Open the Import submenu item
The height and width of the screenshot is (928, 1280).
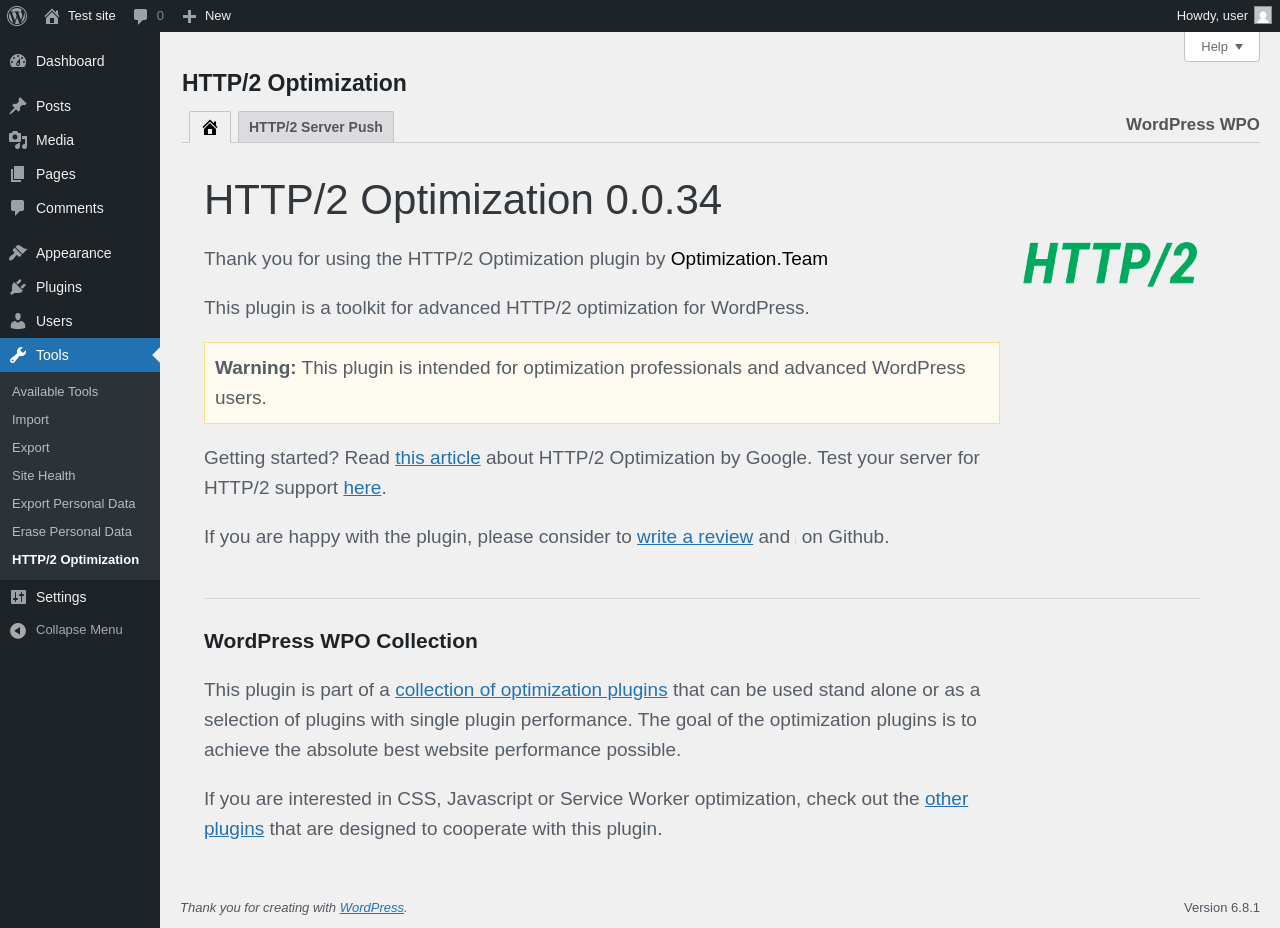[30, 420]
